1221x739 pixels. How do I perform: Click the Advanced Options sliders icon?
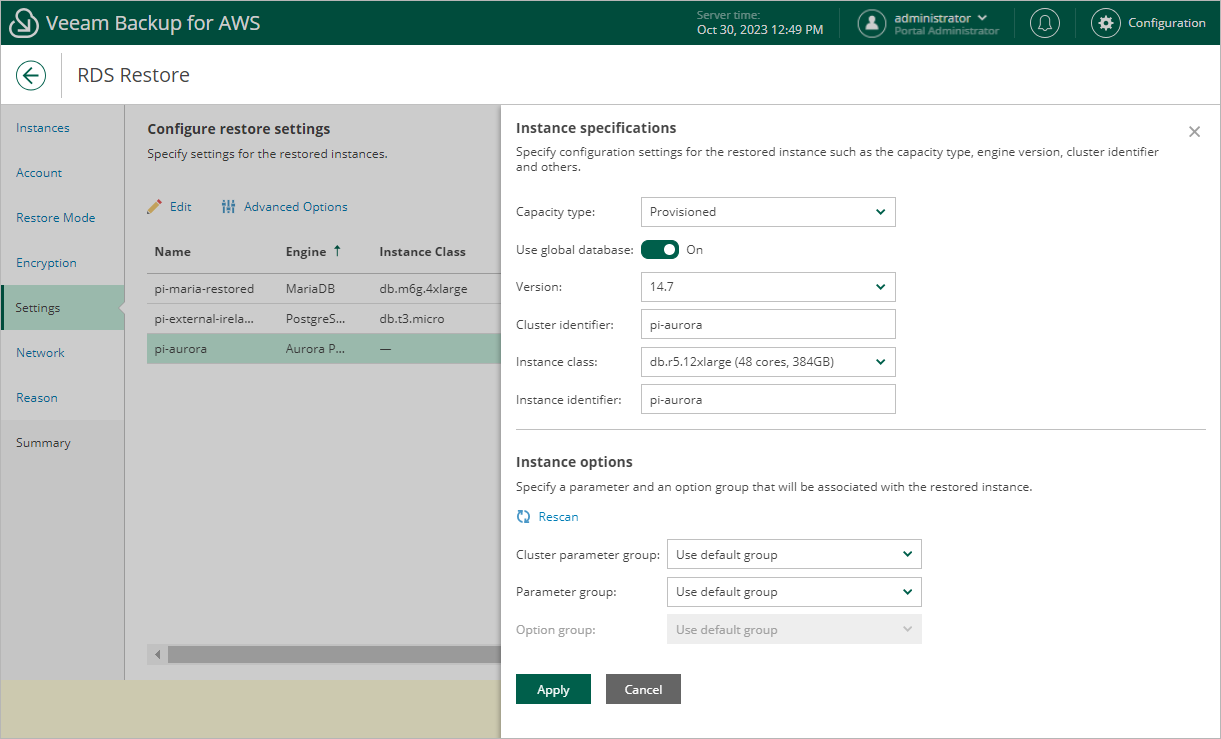(x=229, y=207)
